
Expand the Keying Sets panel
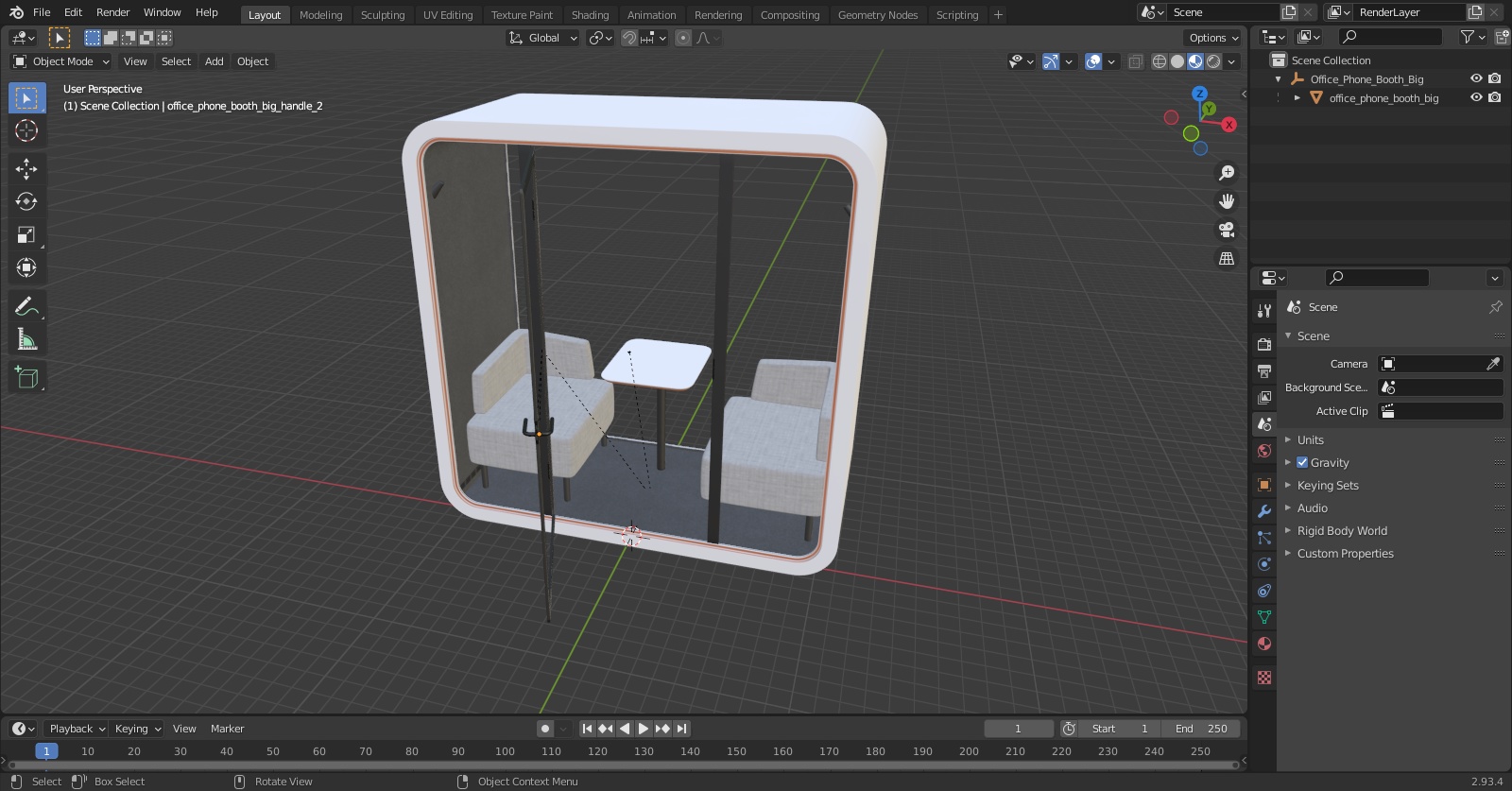(x=1328, y=486)
